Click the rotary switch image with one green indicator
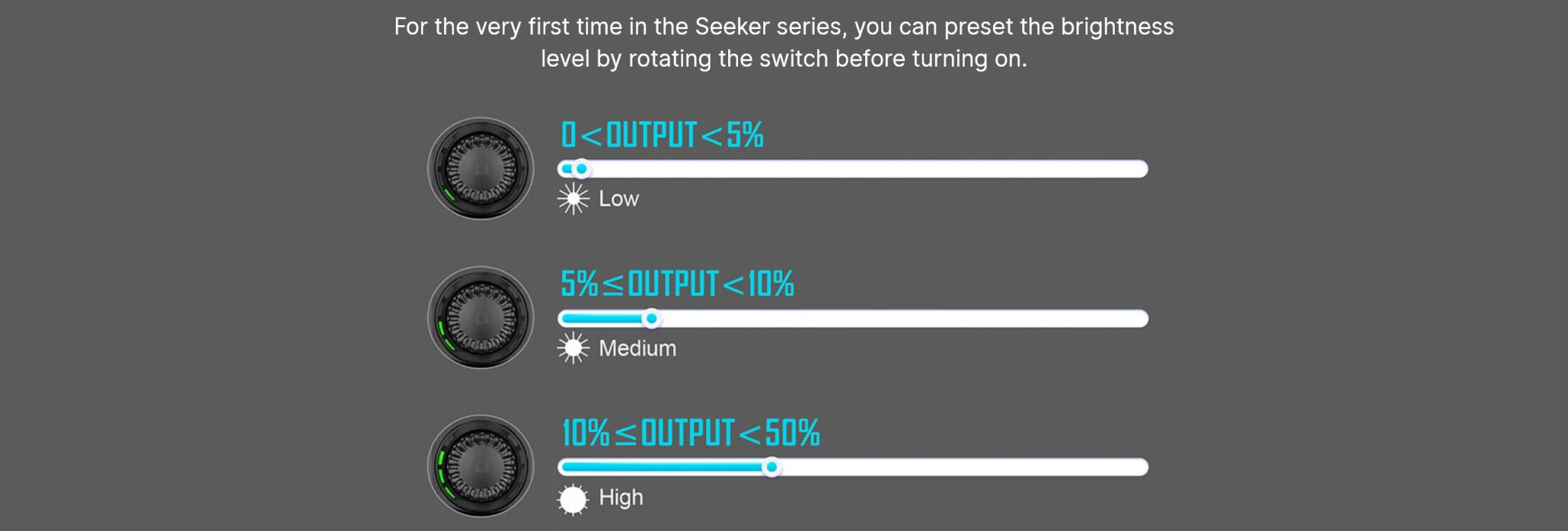Image resolution: width=1568 pixels, height=531 pixels. click(x=480, y=168)
